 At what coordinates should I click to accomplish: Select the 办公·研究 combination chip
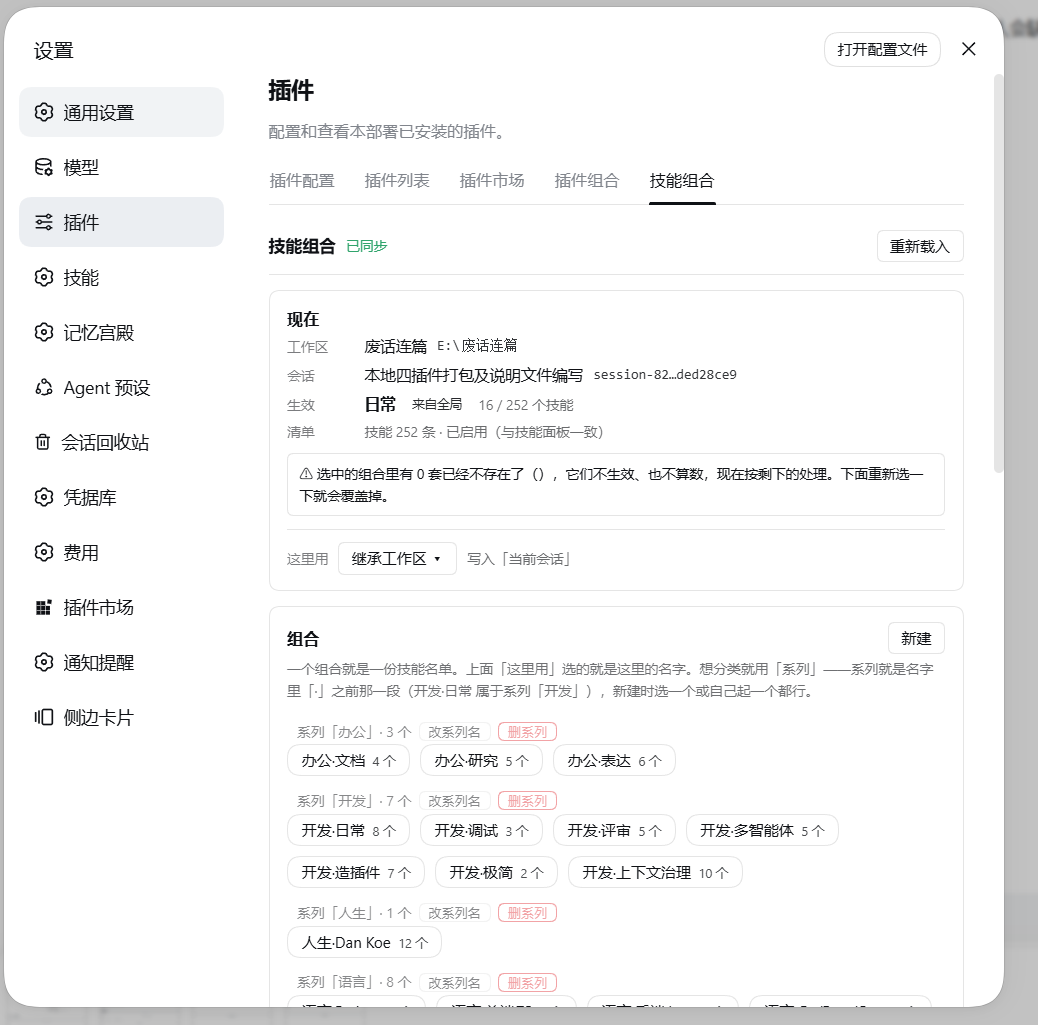click(x=481, y=760)
